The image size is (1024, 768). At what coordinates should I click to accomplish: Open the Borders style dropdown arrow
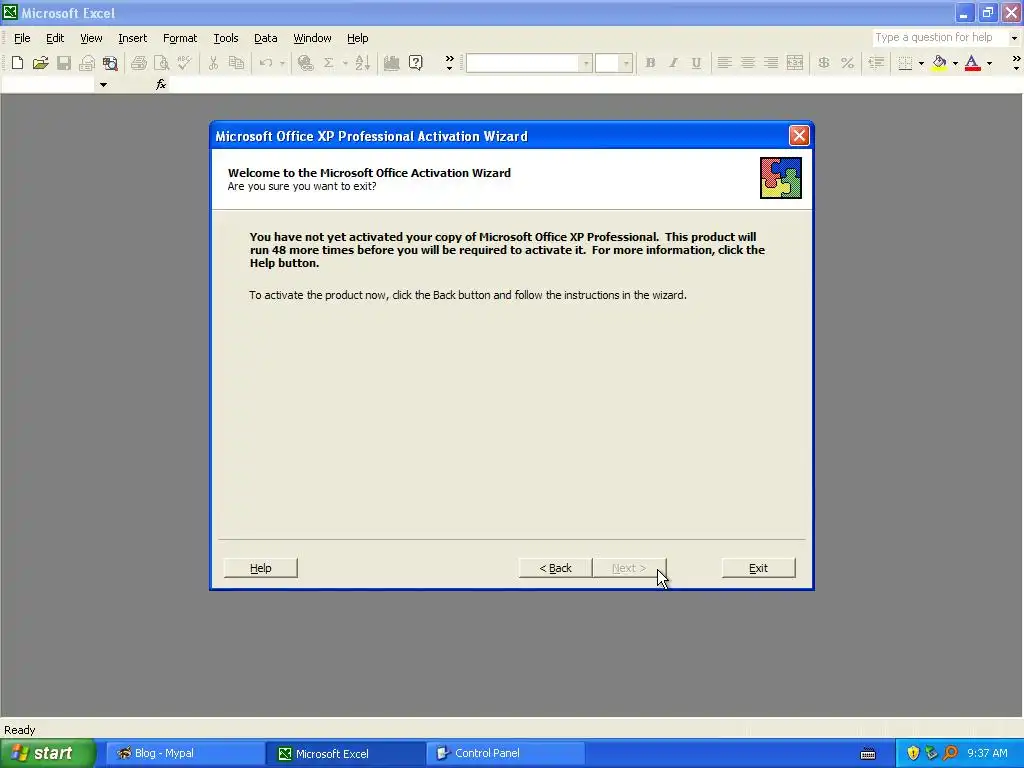921,63
